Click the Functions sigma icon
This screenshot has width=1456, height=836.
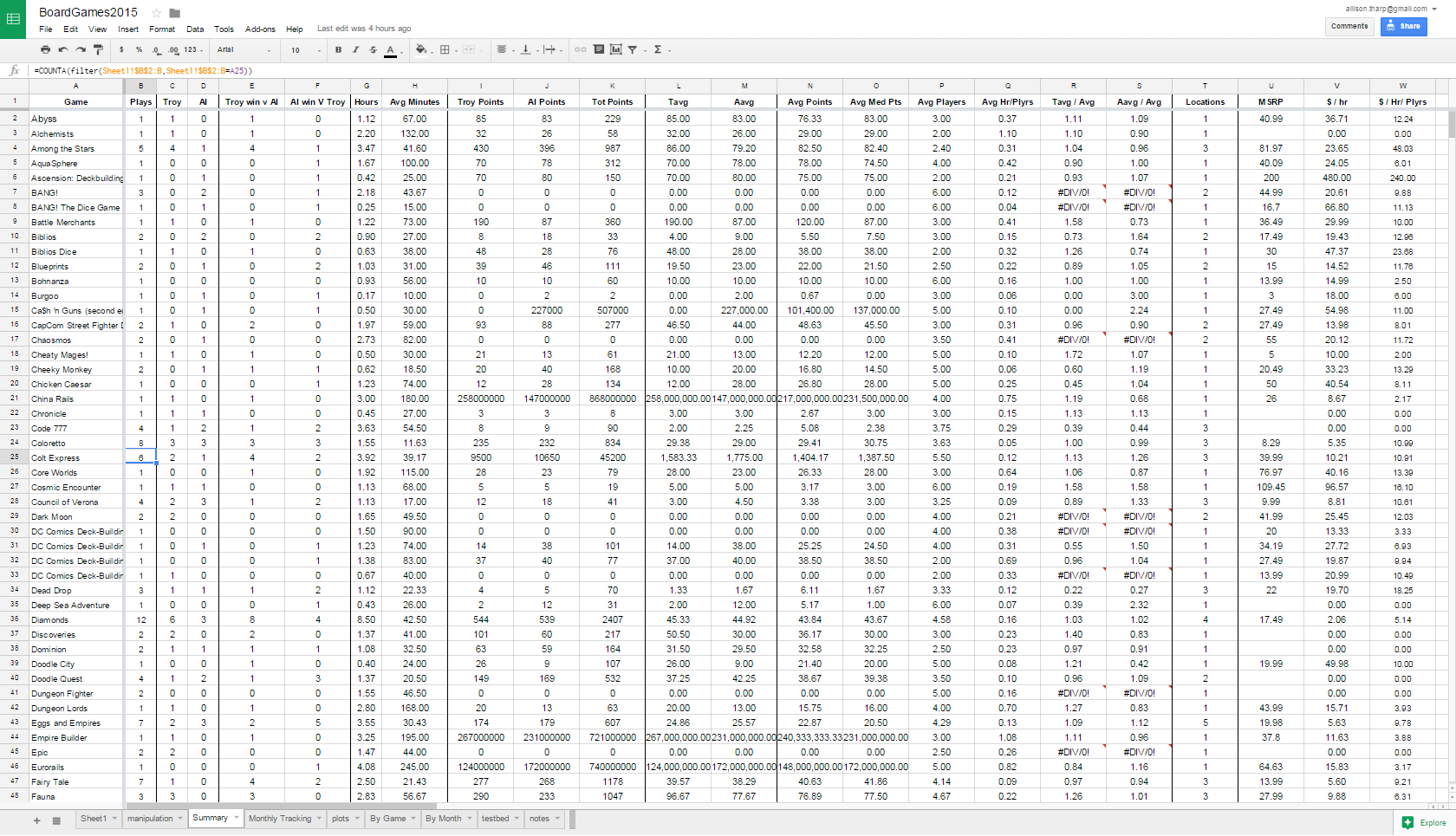659,49
